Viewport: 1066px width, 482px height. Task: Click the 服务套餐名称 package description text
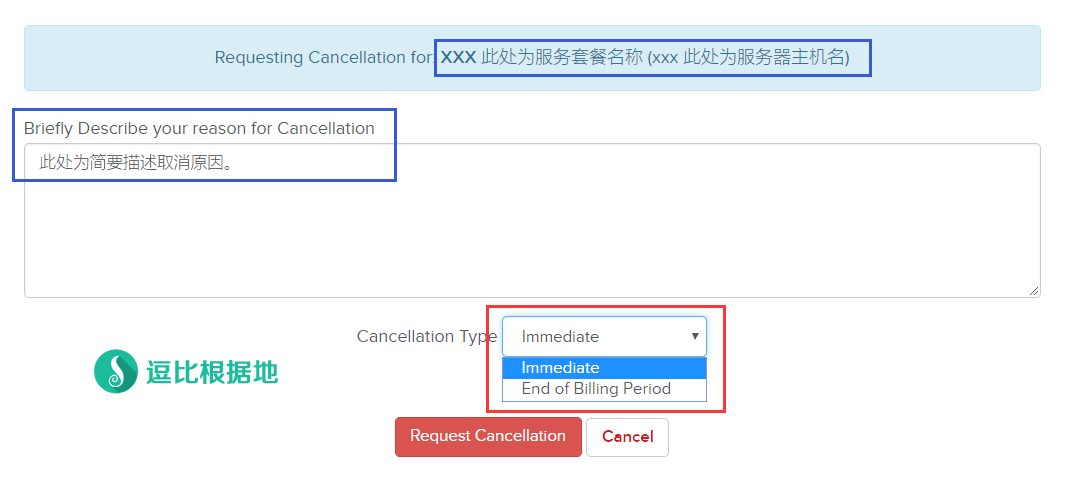(x=562, y=57)
